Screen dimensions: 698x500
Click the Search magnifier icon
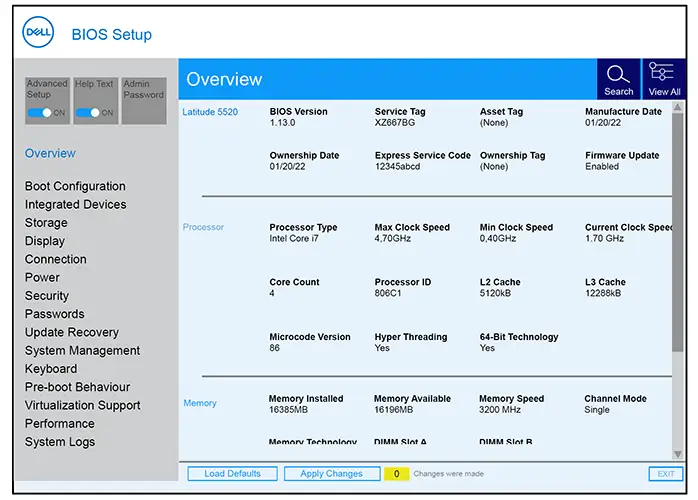[x=619, y=76]
